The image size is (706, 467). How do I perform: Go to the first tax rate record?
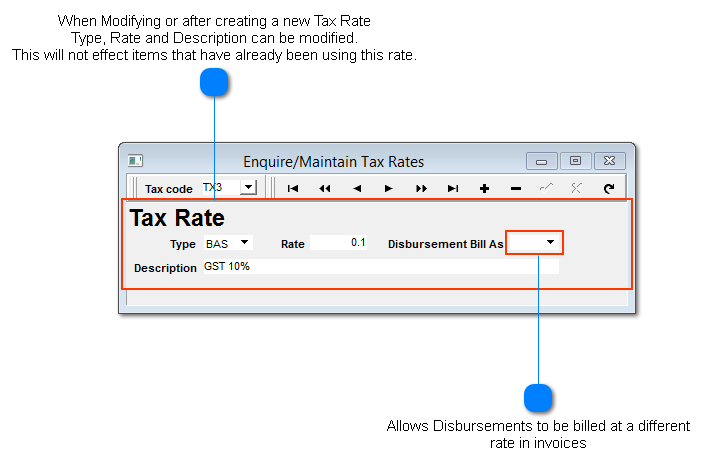[x=293, y=188]
